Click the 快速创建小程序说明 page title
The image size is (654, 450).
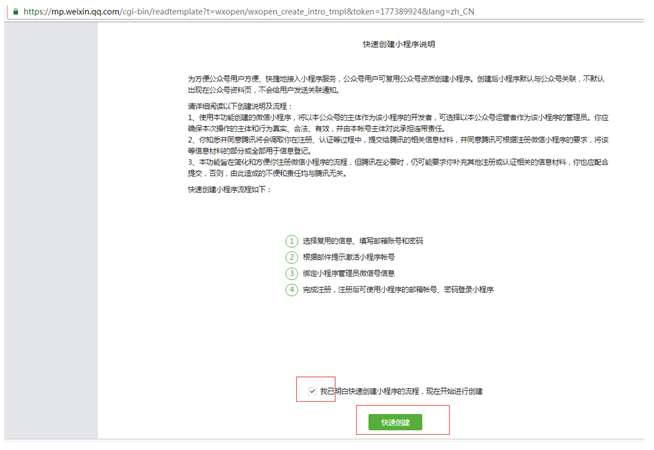(397, 45)
